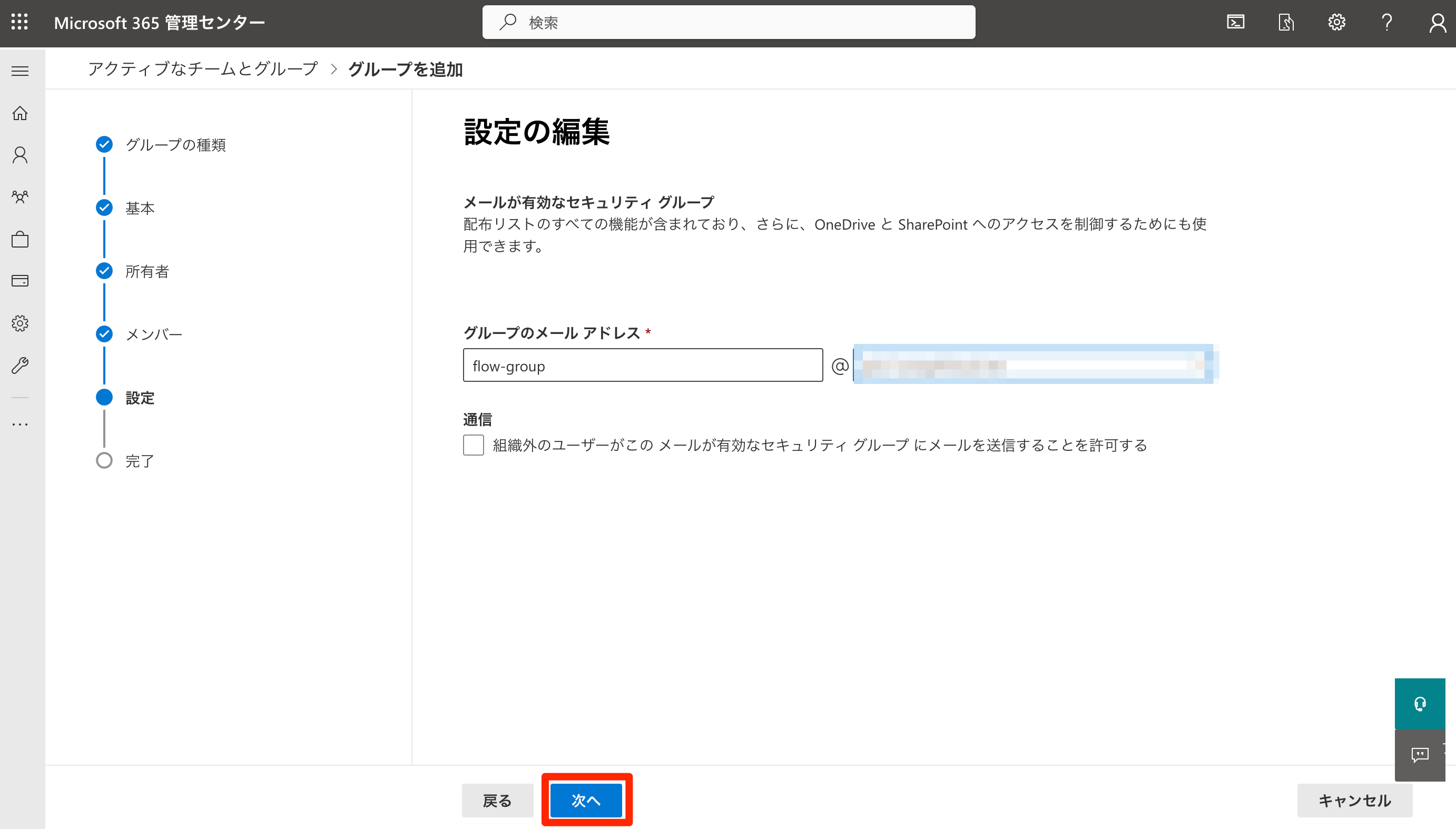1456x829 pixels.
Task: Show all navigation items ellipsis
Action: click(x=20, y=424)
